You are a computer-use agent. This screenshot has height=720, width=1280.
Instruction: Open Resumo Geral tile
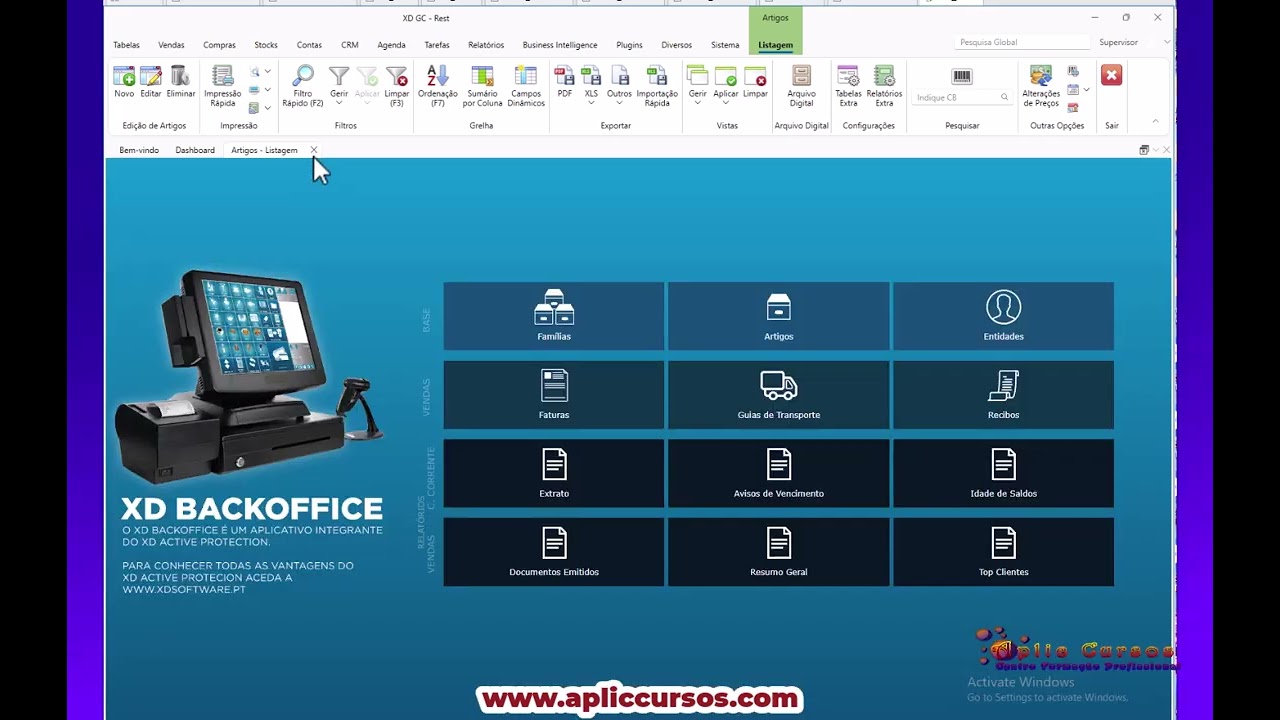(x=779, y=552)
